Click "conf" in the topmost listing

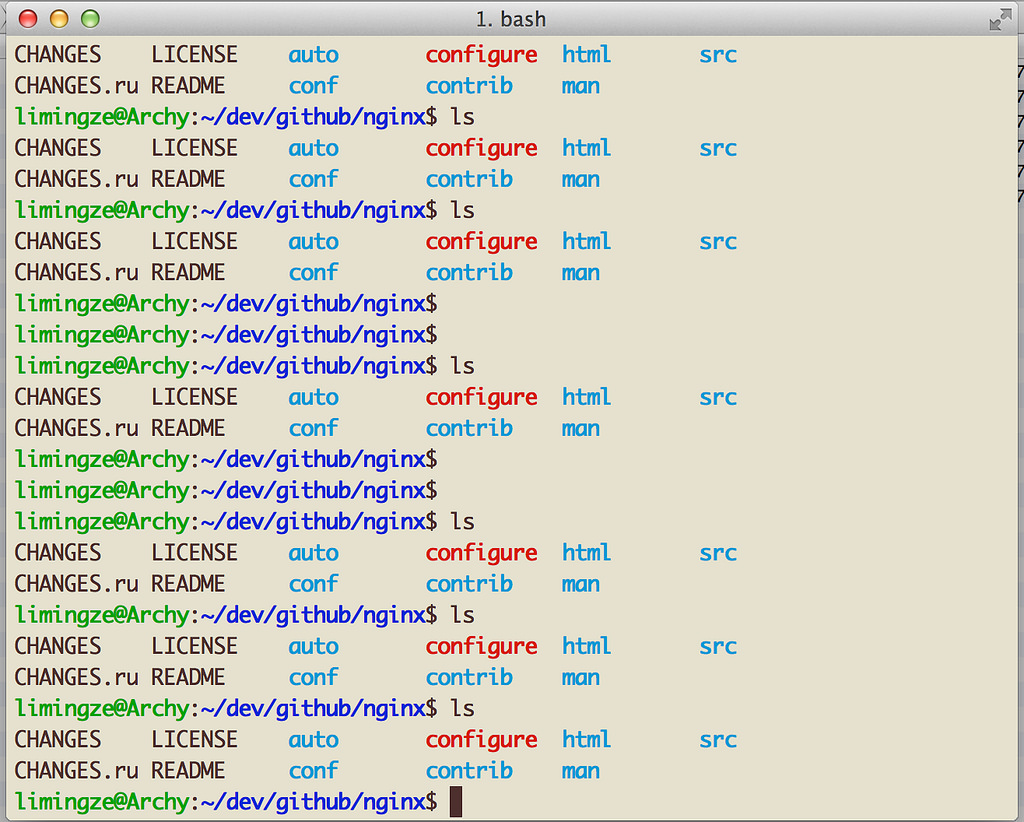[x=313, y=86]
